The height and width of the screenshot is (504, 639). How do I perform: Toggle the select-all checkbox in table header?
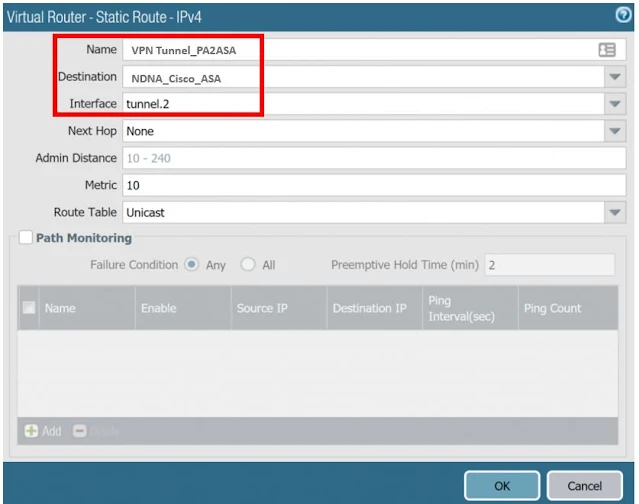click(x=29, y=309)
